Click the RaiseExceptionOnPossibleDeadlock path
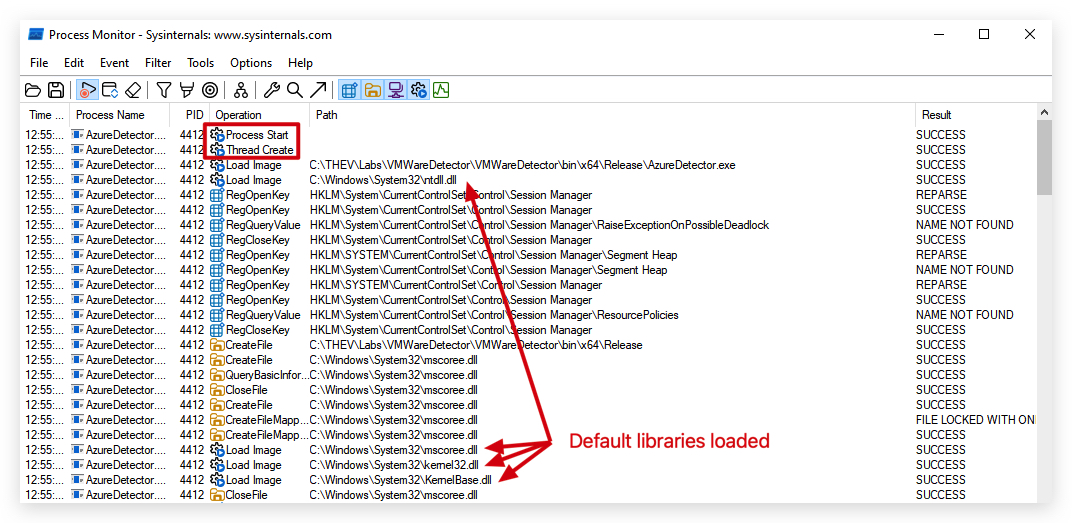The width and height of the screenshot is (1072, 523). coord(539,225)
